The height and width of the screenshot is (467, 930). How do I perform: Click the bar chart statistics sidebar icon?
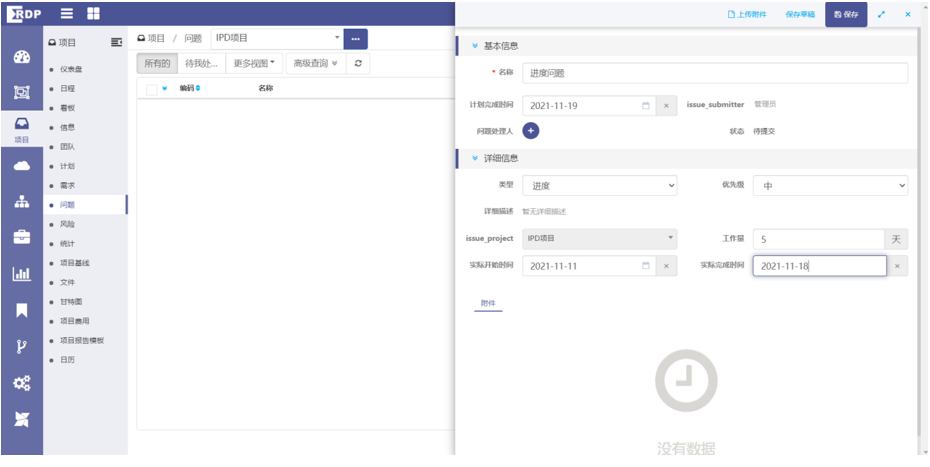click(x=21, y=274)
